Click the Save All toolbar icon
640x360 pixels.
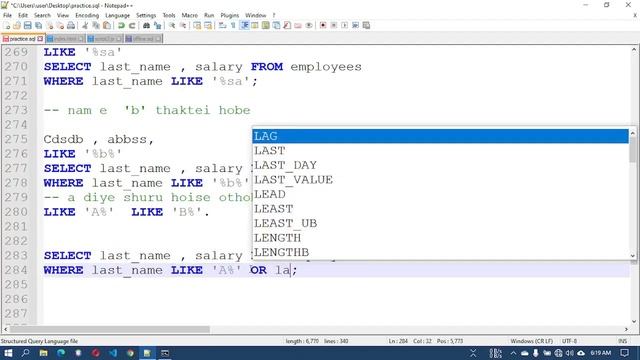(x=38, y=25)
